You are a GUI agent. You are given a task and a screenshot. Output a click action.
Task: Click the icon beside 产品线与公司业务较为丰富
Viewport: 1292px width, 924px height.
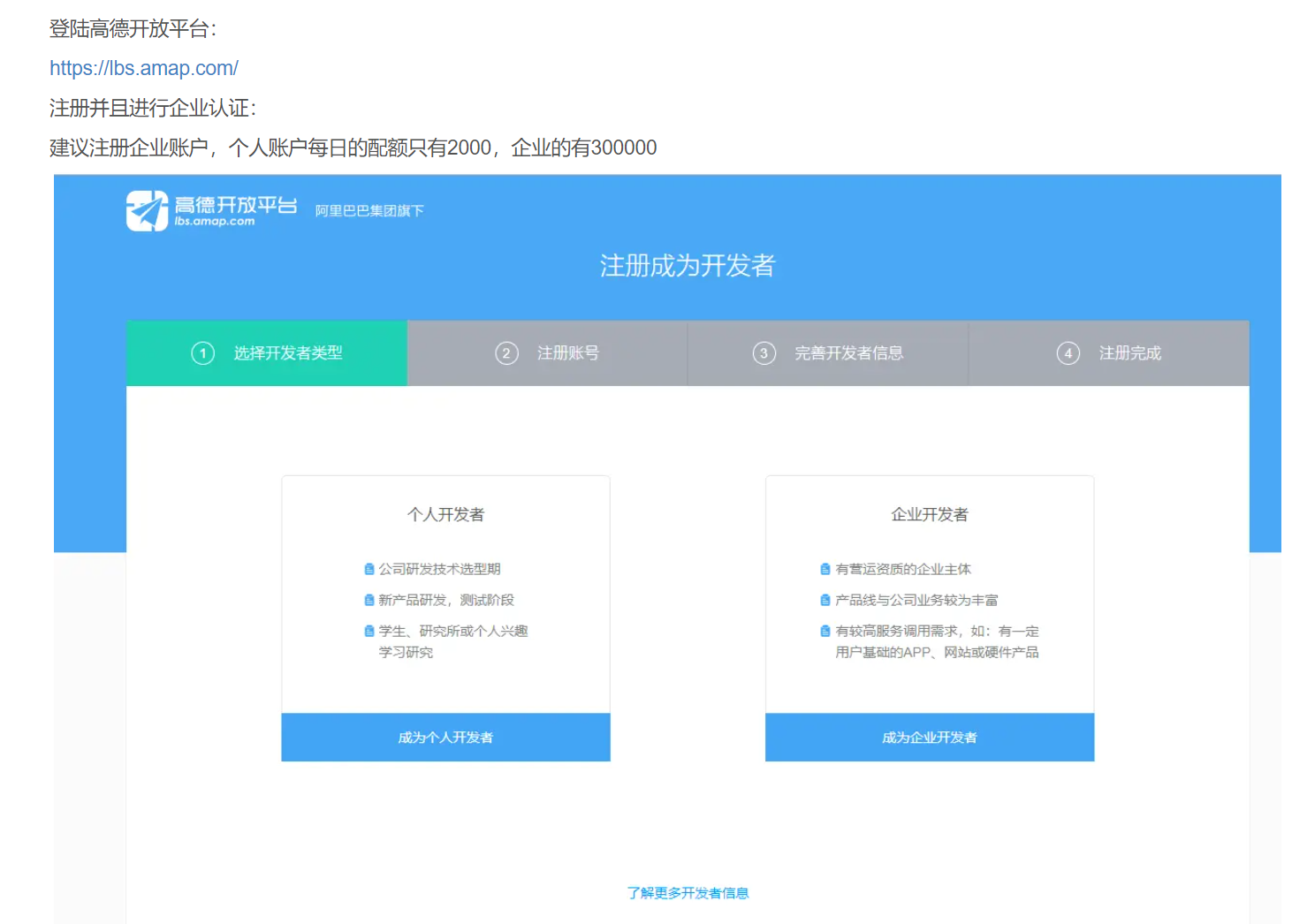click(825, 601)
